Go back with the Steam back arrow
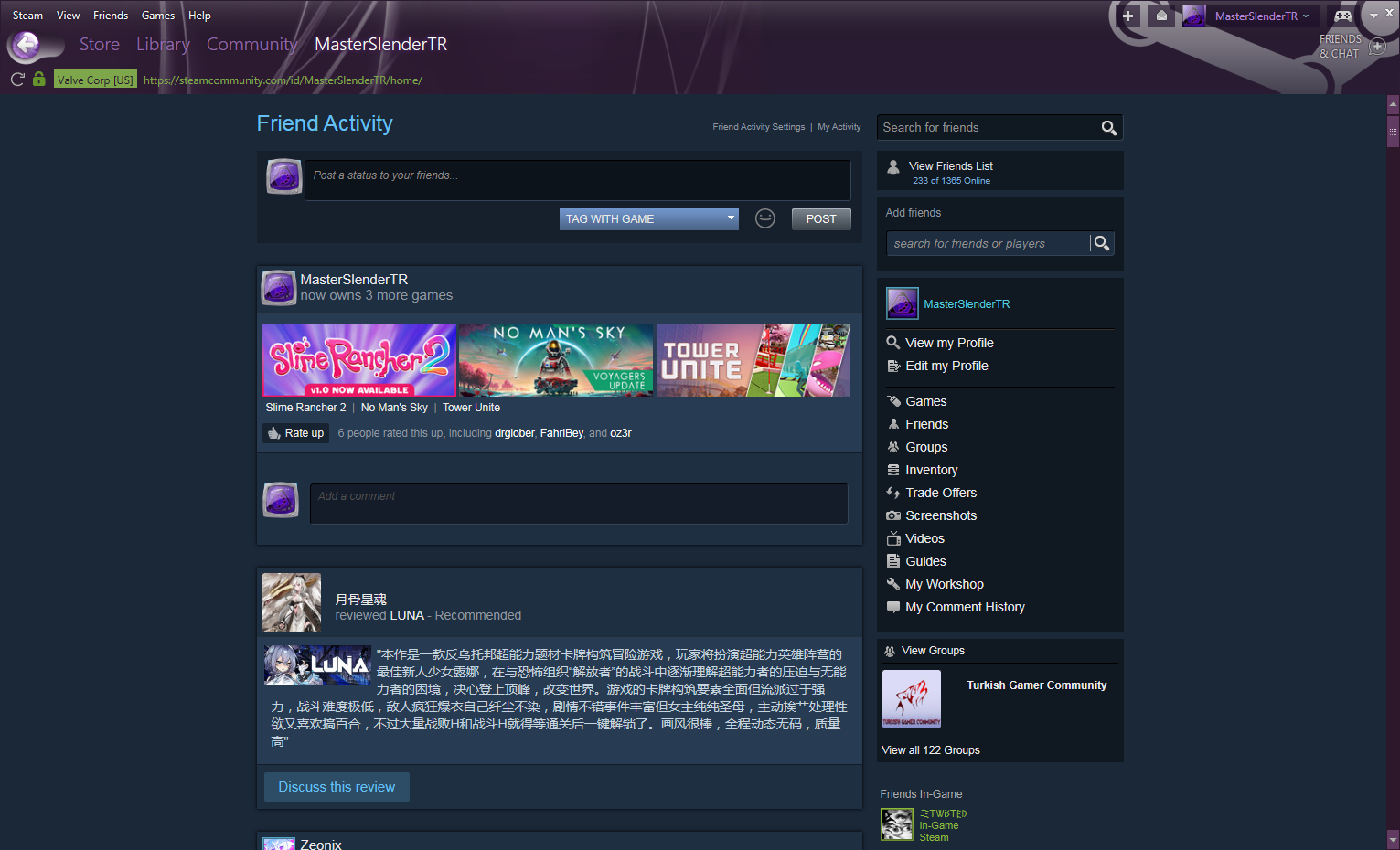 (x=27, y=45)
